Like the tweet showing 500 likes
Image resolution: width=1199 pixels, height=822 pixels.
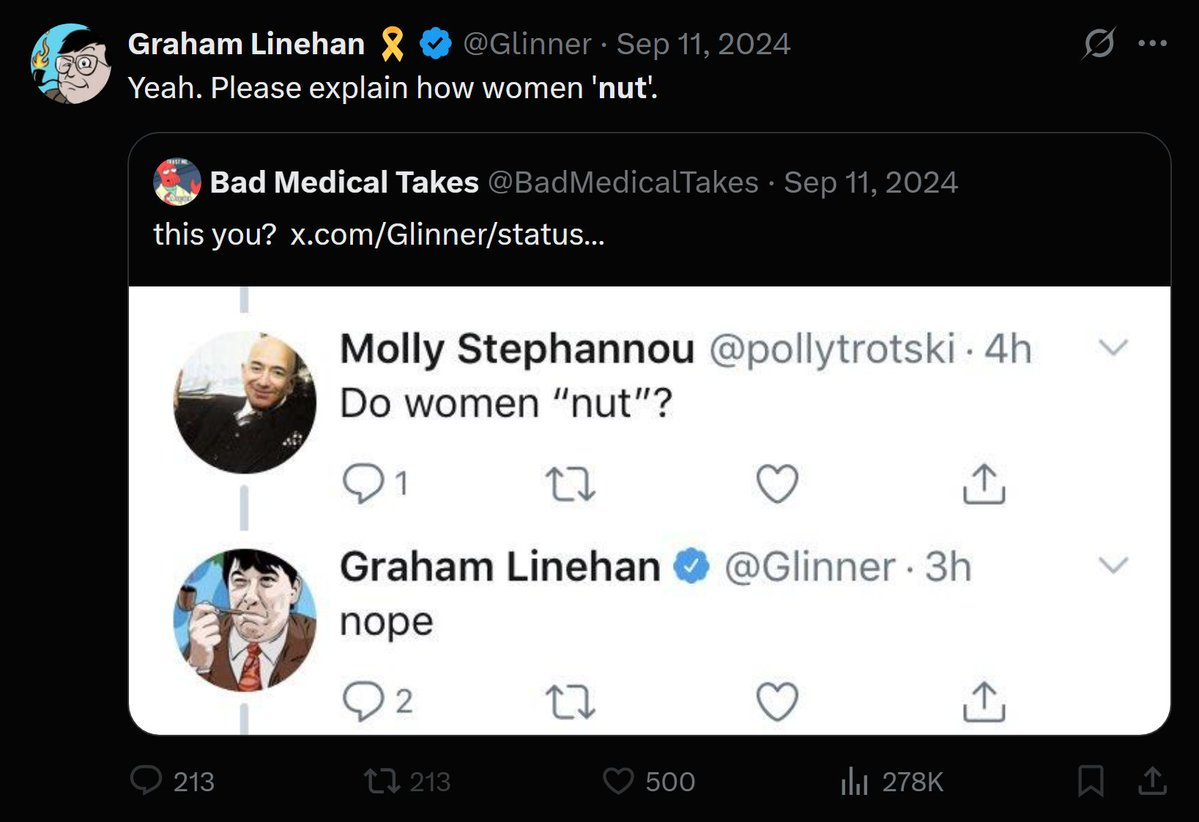(648, 781)
